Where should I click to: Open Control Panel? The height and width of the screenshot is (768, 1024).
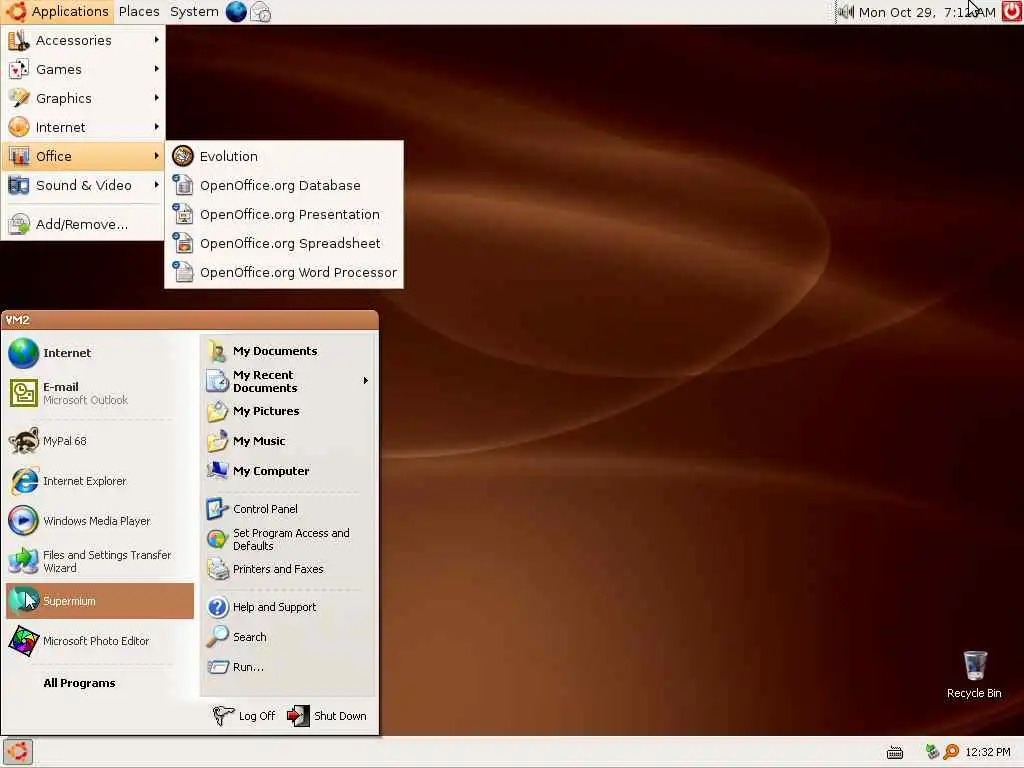pos(287,509)
